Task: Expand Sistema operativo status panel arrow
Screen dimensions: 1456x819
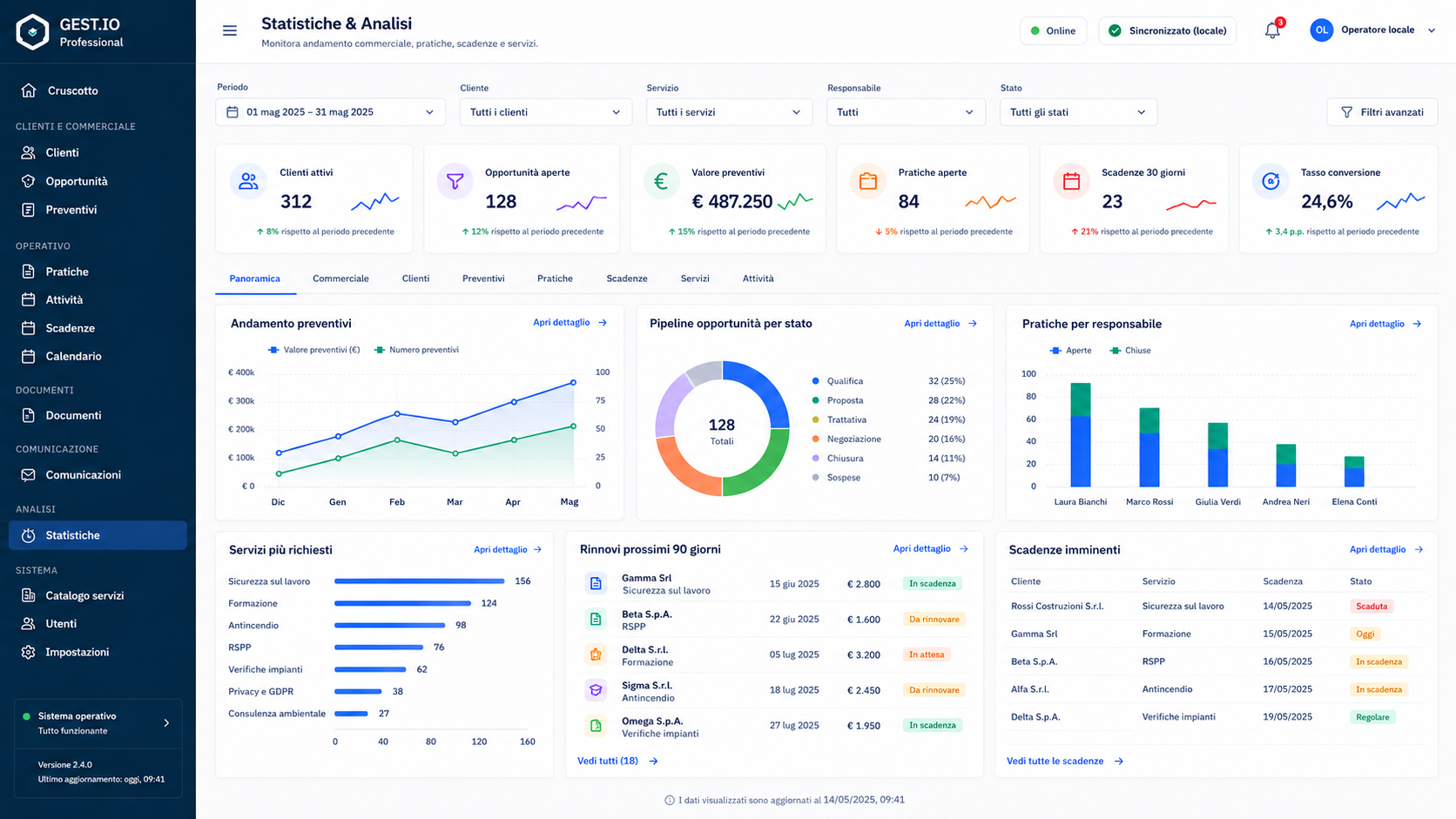Action: (x=166, y=723)
